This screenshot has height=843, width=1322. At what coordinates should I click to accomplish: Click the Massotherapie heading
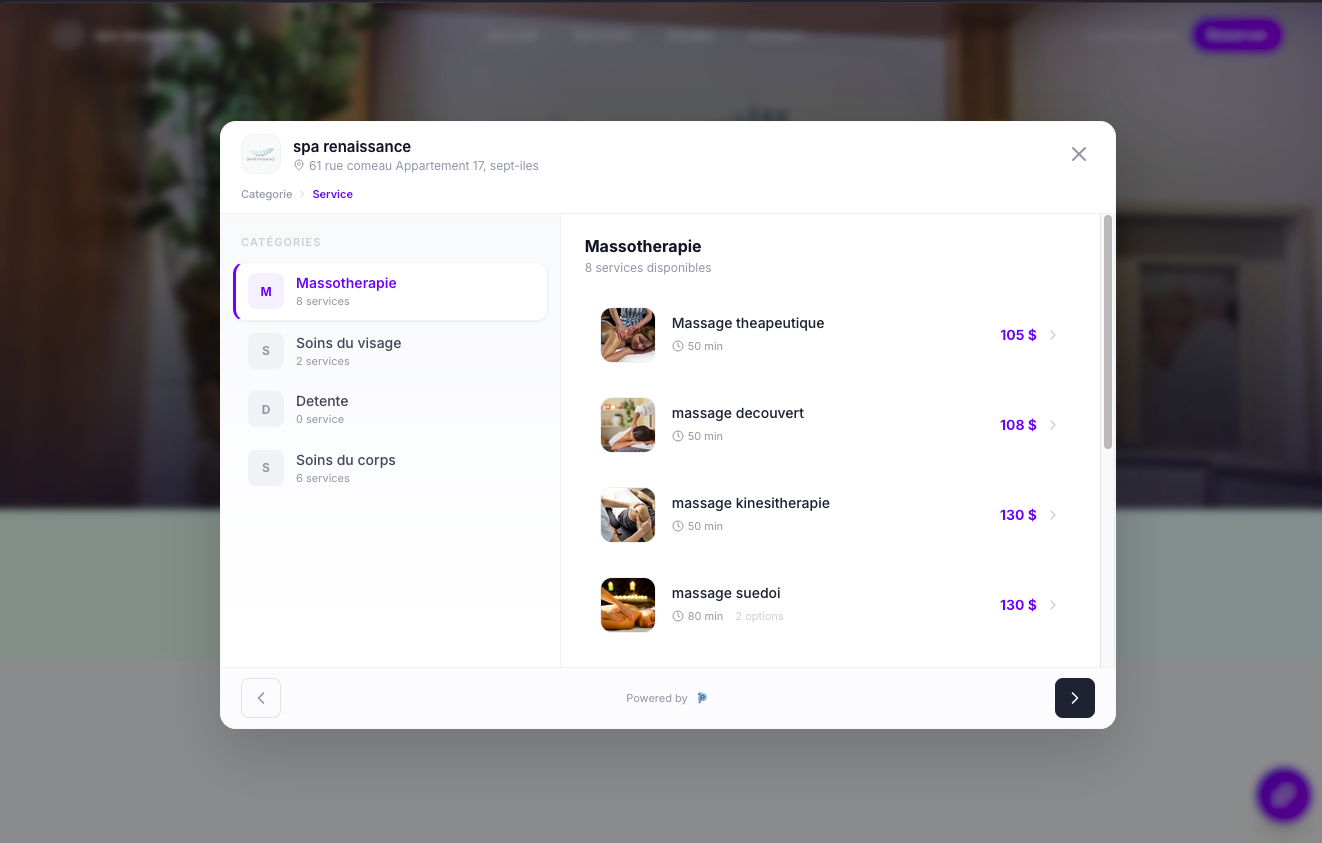[x=643, y=246]
